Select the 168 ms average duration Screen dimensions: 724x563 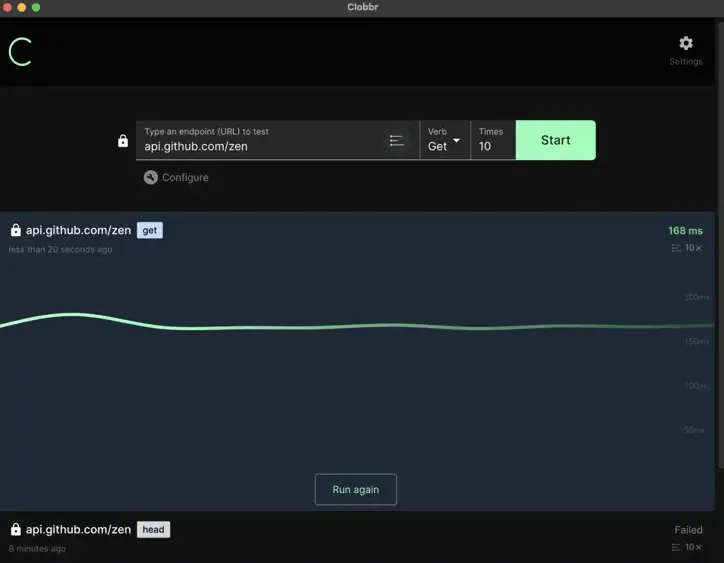pyautogui.click(x=685, y=230)
